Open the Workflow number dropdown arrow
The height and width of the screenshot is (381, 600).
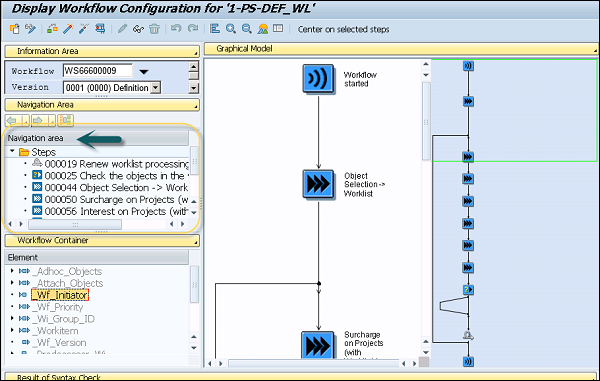[x=144, y=72]
